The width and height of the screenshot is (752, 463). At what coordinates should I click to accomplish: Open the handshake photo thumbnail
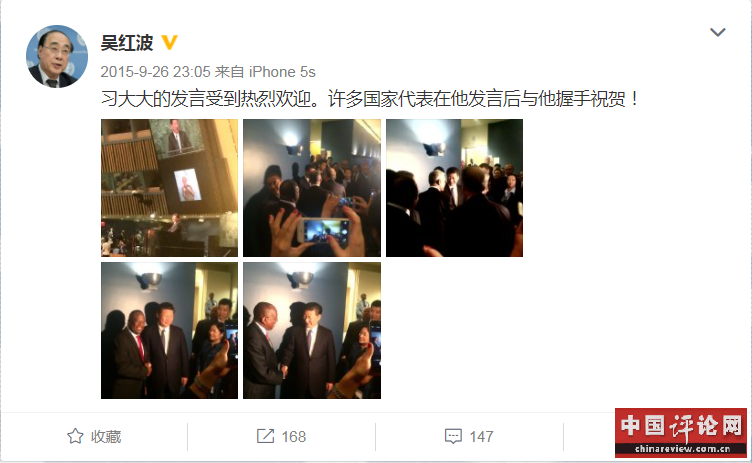point(312,331)
